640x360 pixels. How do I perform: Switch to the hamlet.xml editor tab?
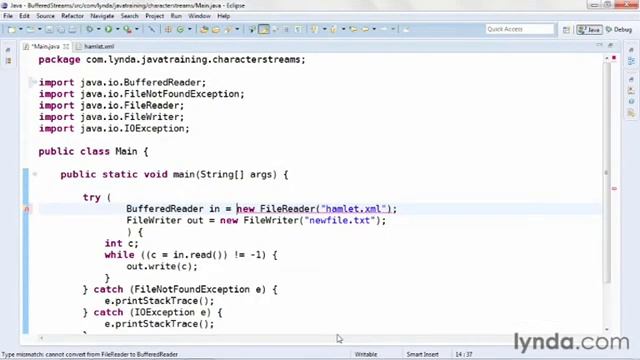[x=96, y=47]
